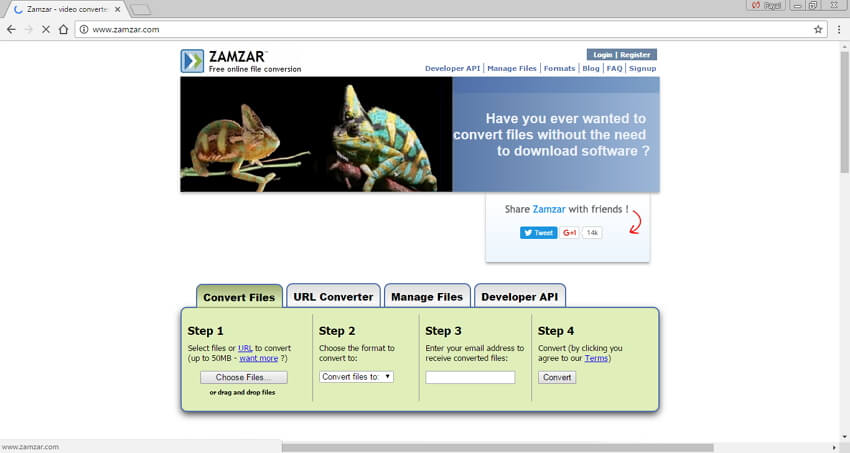Viewport: 850px width, 453px height.
Task: Open the Terms link in Step 4
Action: coord(596,358)
